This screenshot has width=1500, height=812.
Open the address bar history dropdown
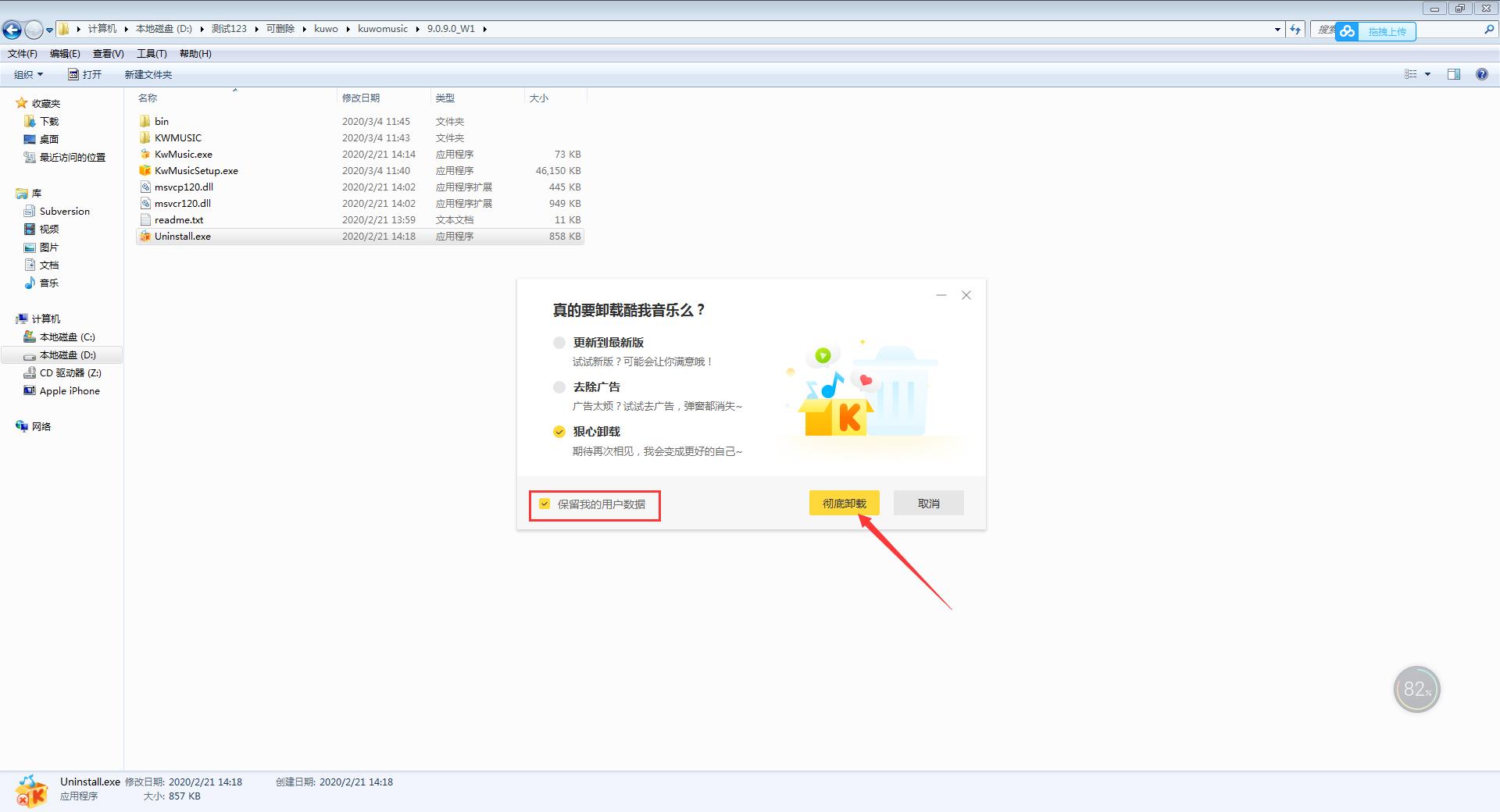1277,29
